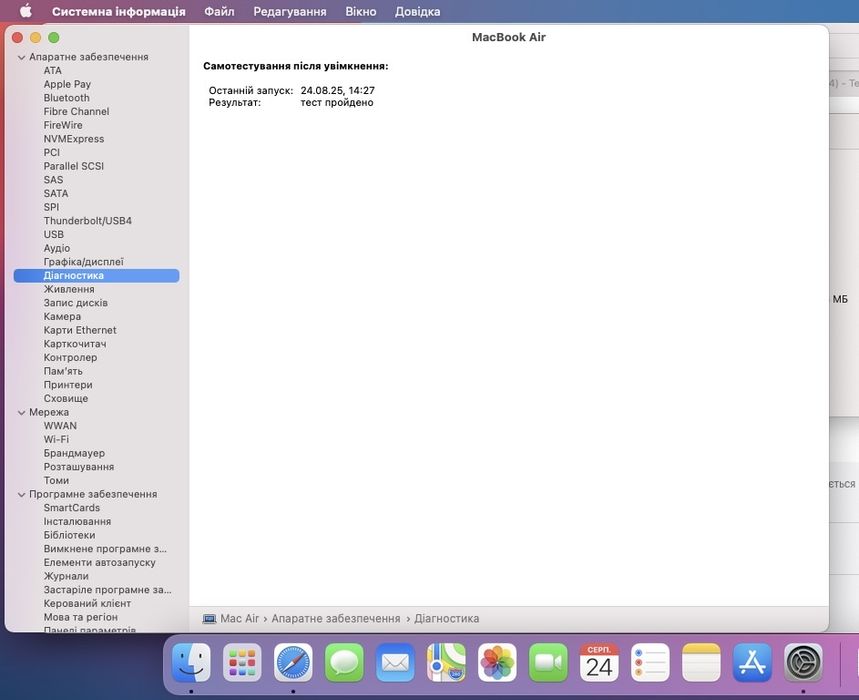
Task: Open the Apple menu
Action: click(x=26, y=11)
